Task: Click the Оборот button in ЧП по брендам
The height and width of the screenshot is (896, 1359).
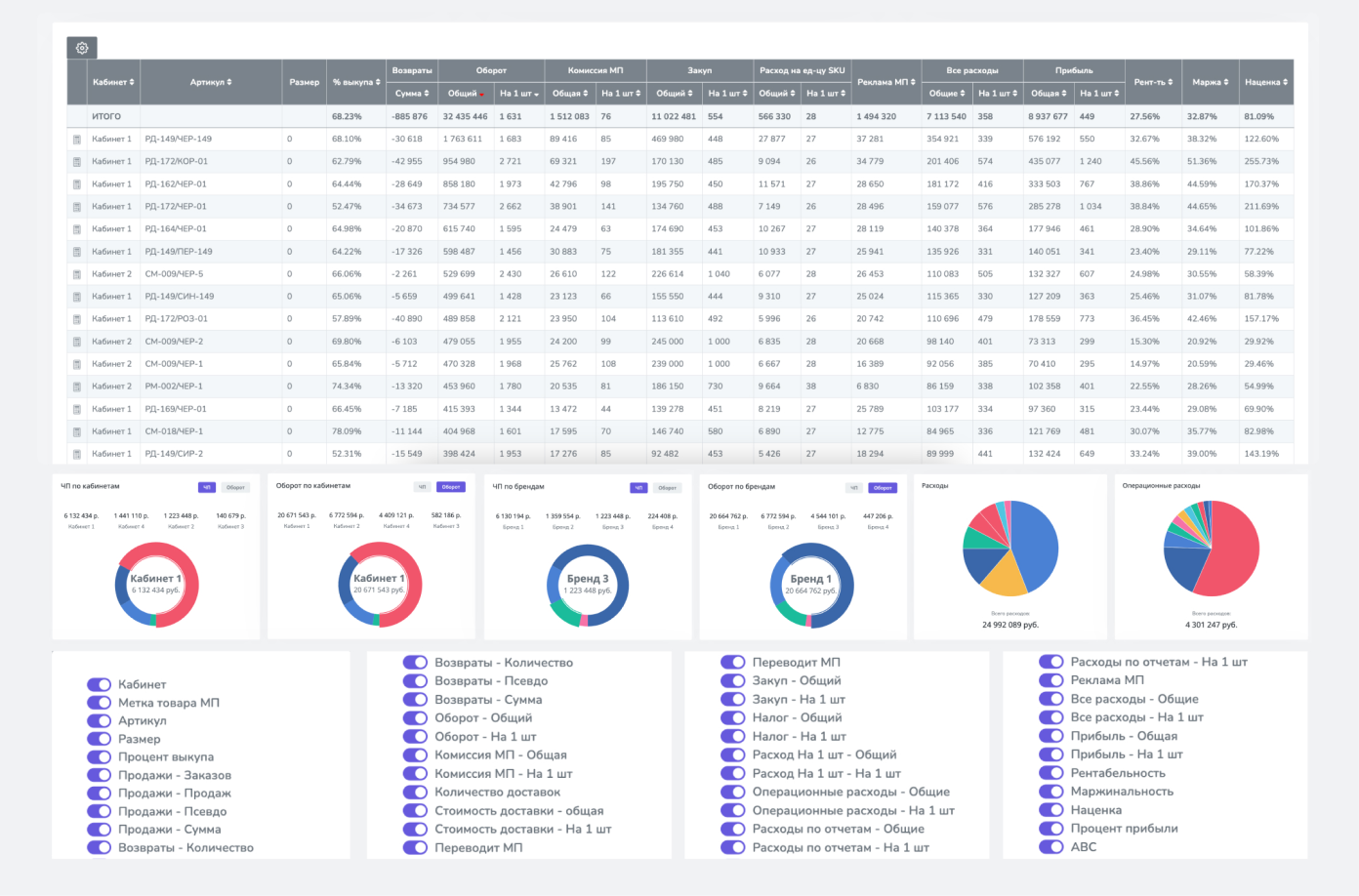Action: 667,487
